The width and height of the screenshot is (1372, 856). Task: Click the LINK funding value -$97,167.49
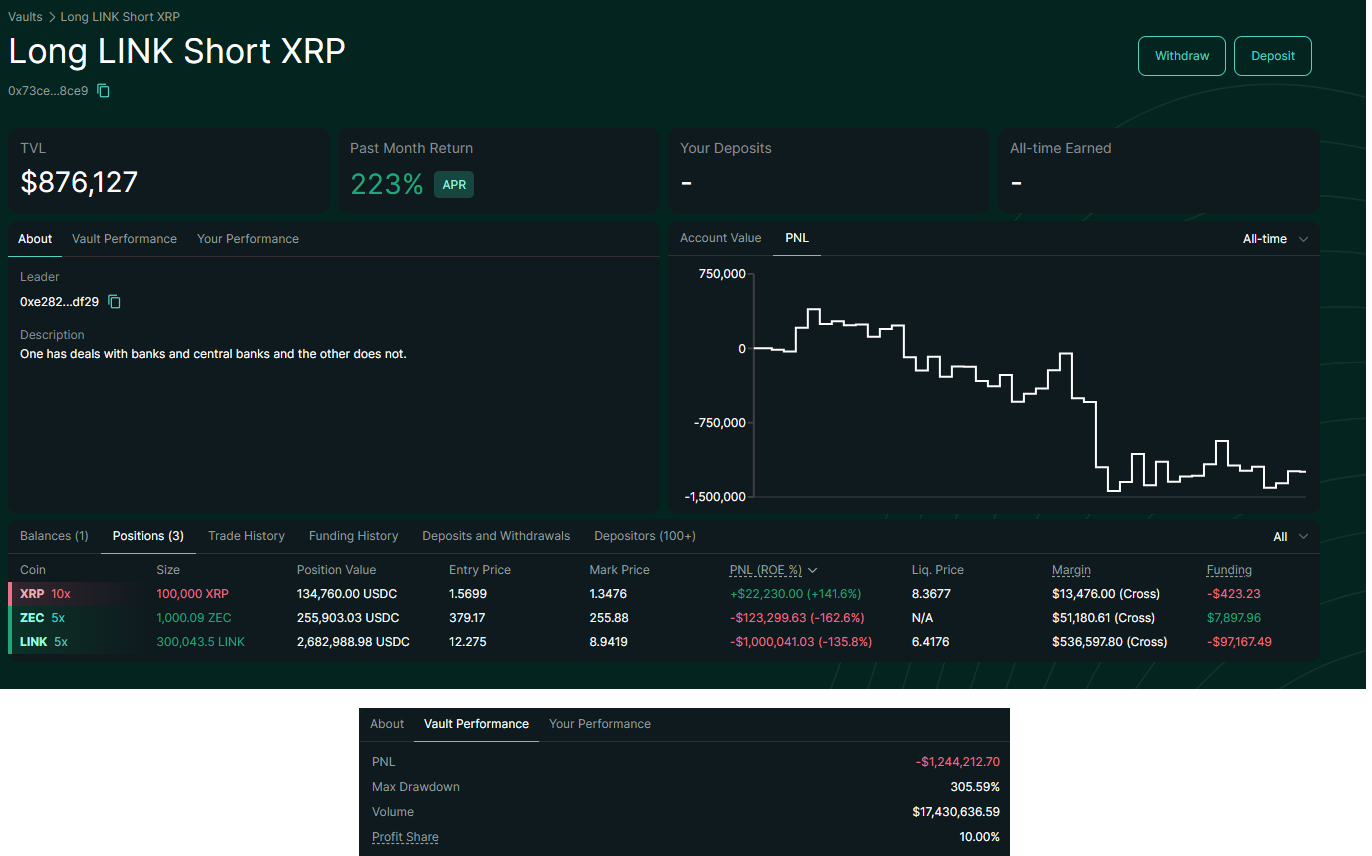(x=1239, y=642)
